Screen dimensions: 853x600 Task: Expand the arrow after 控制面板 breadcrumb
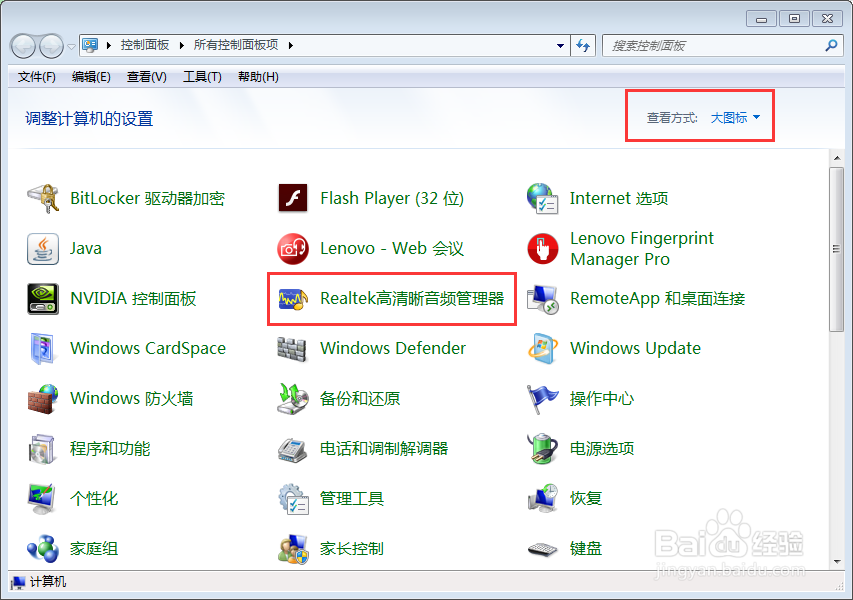182,46
